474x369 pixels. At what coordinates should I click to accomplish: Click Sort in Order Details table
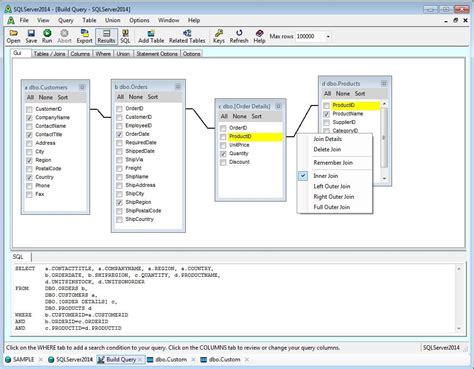click(256, 116)
